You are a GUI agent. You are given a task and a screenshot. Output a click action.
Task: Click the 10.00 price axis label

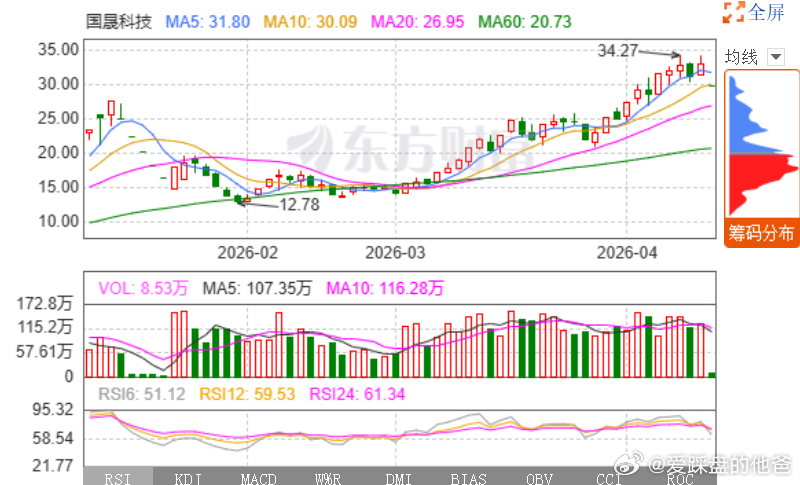coord(59,221)
